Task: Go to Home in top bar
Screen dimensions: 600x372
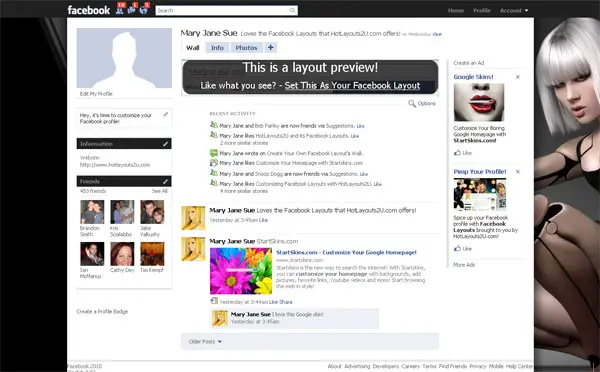Action: click(456, 11)
